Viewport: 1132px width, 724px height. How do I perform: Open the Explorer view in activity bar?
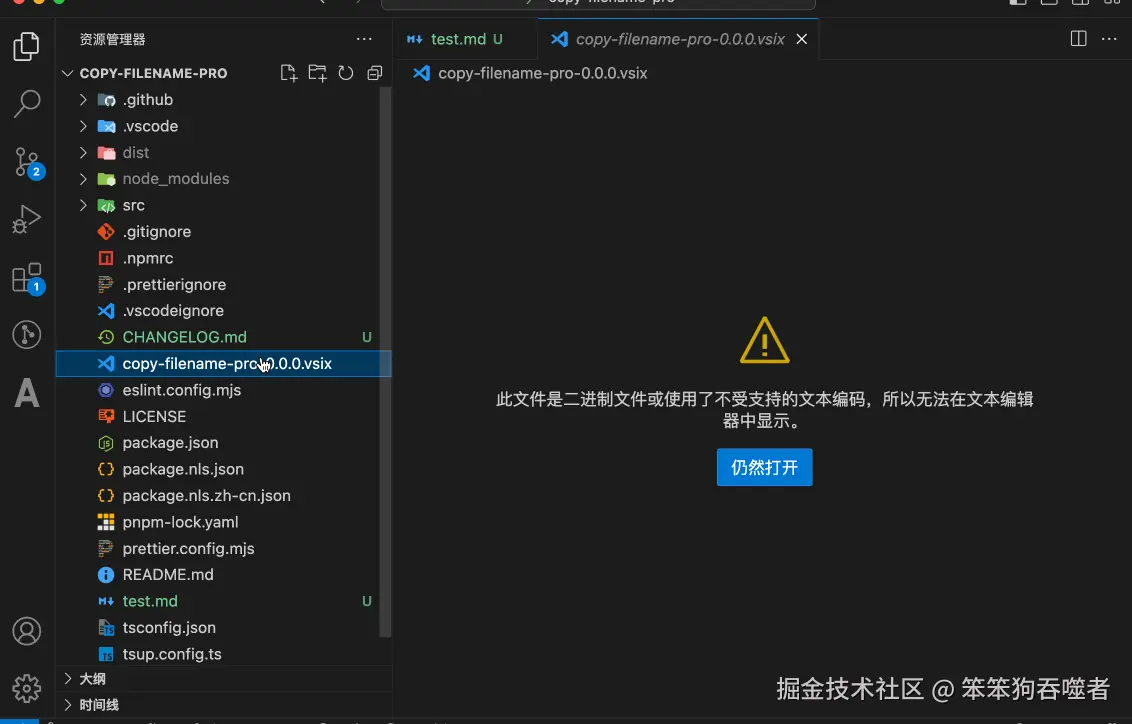coord(27,47)
